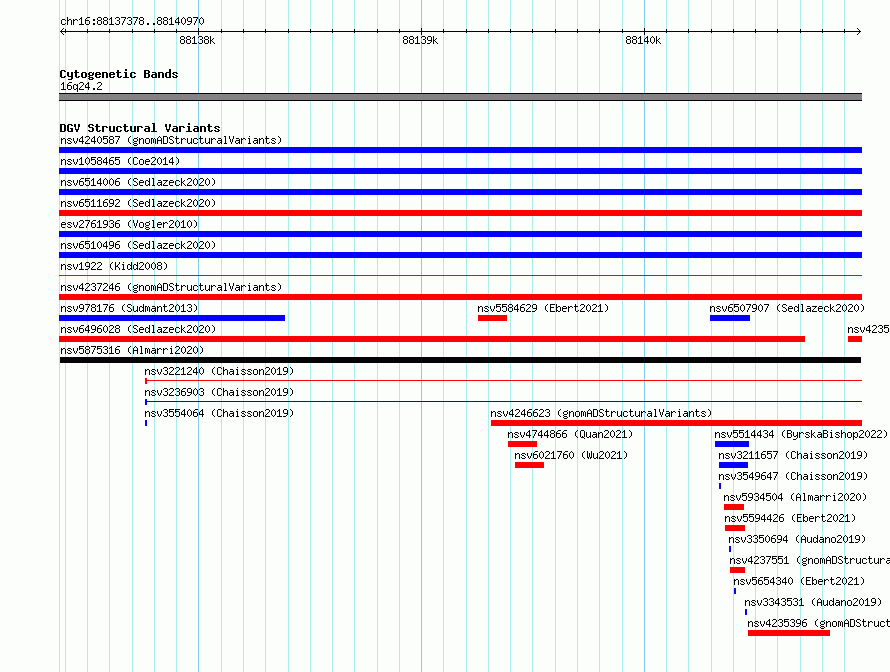Screen dimensions: 890x672
Task: Click red bar under nsv6021760
Action: [x=530, y=465]
